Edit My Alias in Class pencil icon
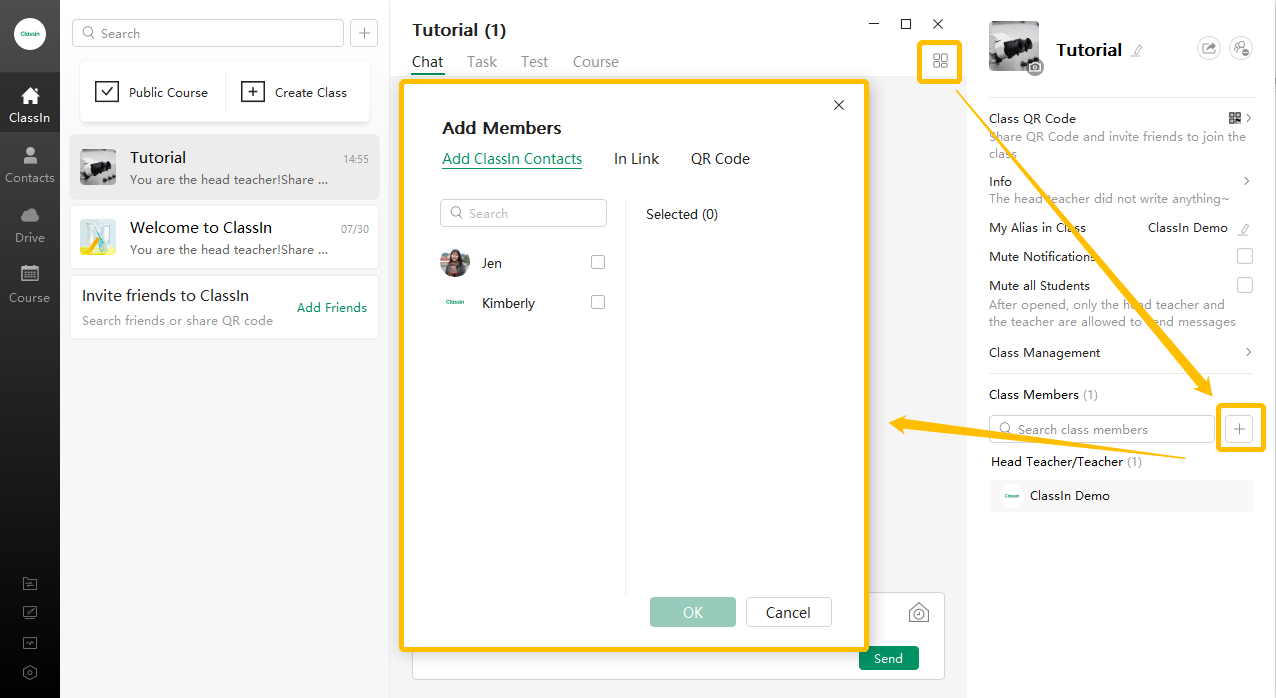The image size is (1276, 698). (1244, 229)
